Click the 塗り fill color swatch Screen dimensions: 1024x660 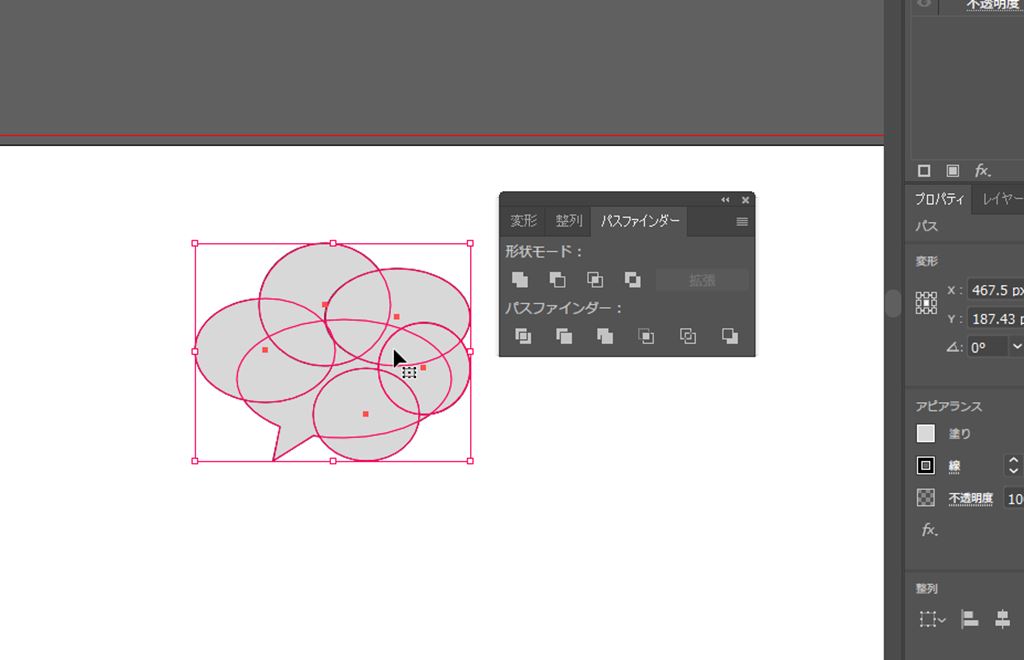point(926,434)
